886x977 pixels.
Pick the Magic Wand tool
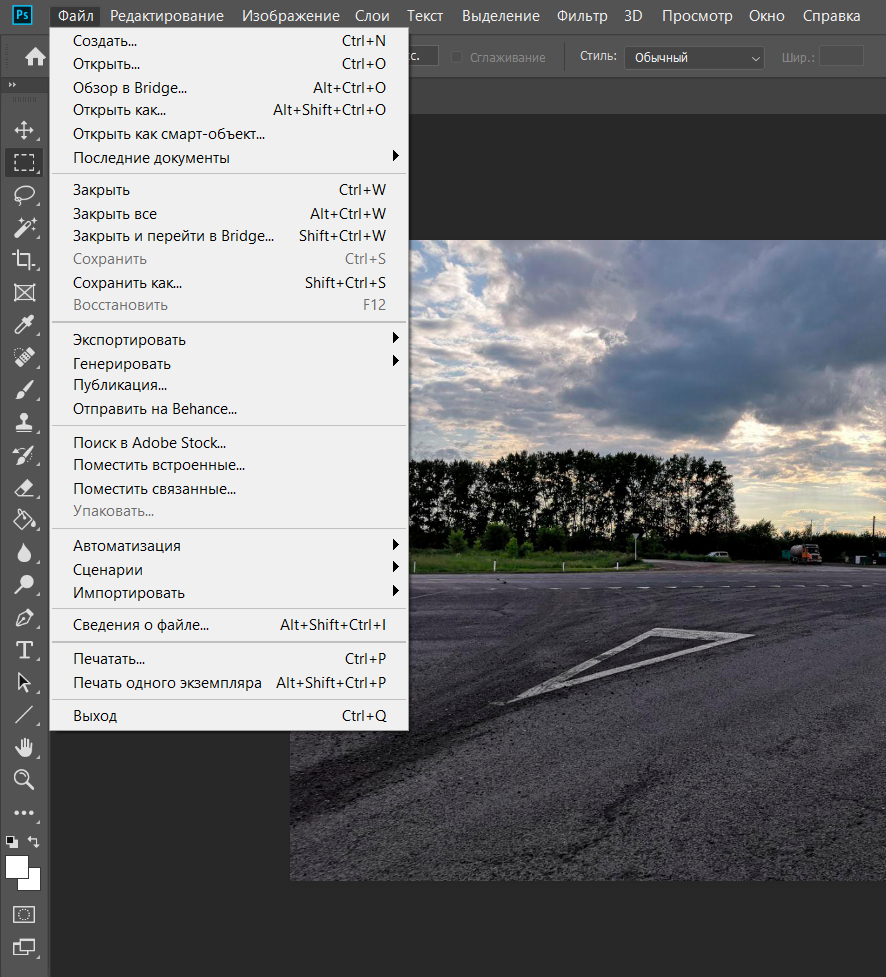[x=24, y=227]
